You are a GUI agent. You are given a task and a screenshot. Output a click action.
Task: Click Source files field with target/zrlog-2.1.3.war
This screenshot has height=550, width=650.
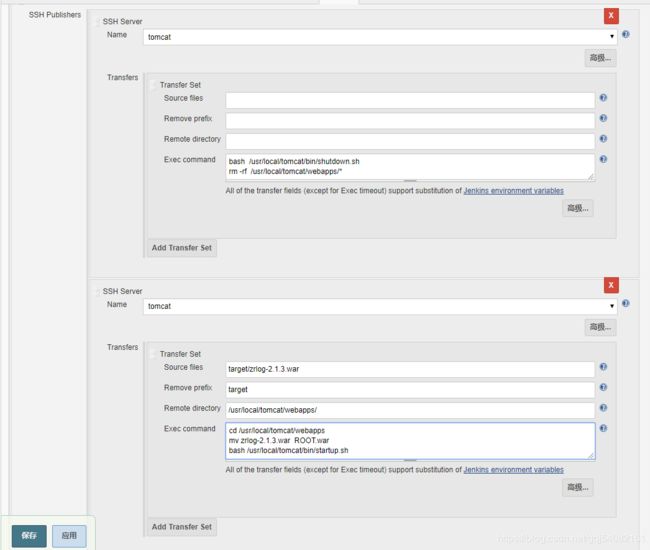(x=410, y=369)
